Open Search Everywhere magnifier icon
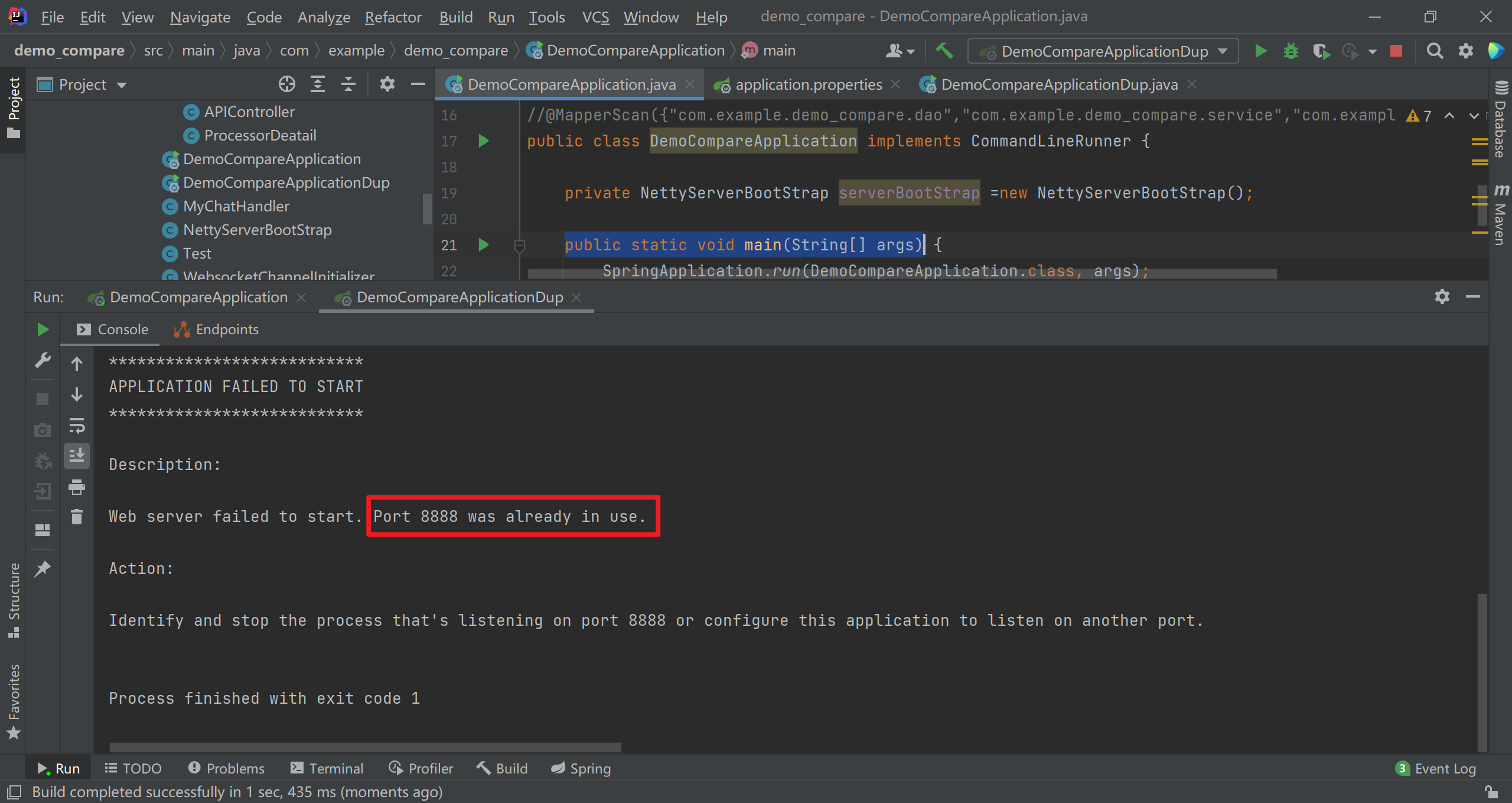The height and width of the screenshot is (803, 1512). 1435,51
